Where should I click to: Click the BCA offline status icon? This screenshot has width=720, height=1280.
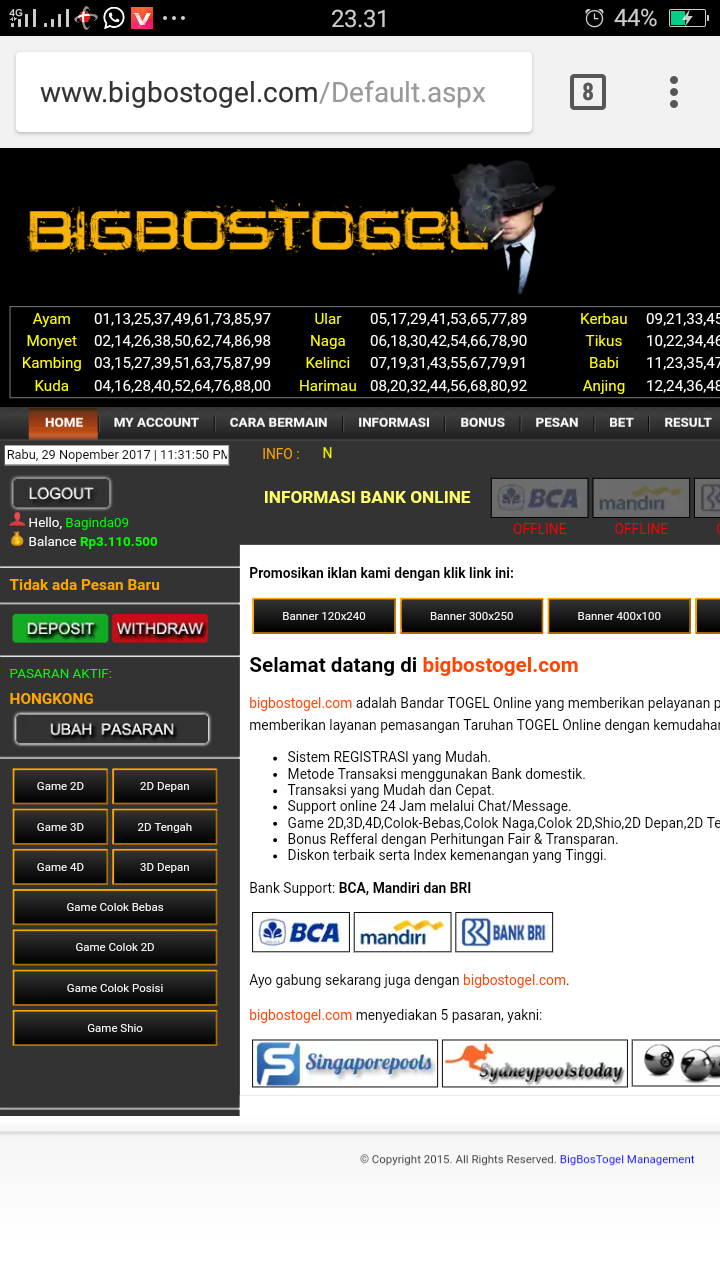[539, 498]
